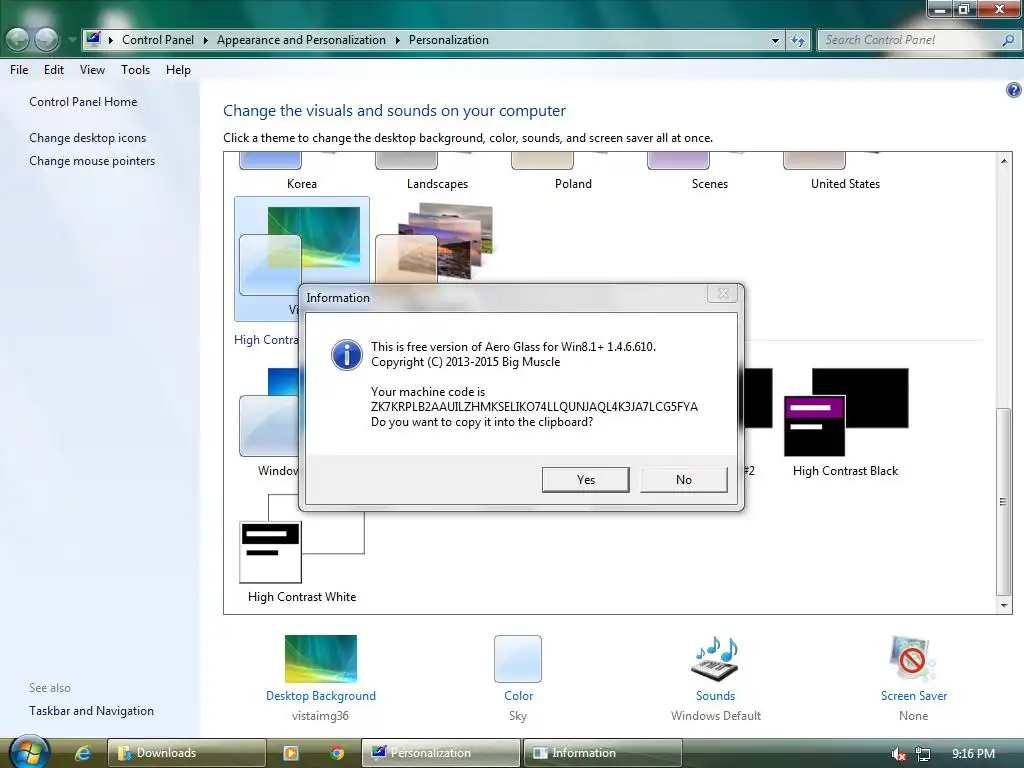This screenshot has width=1024, height=768.
Task: Switch to Personalization taskbar button
Action: (441, 753)
